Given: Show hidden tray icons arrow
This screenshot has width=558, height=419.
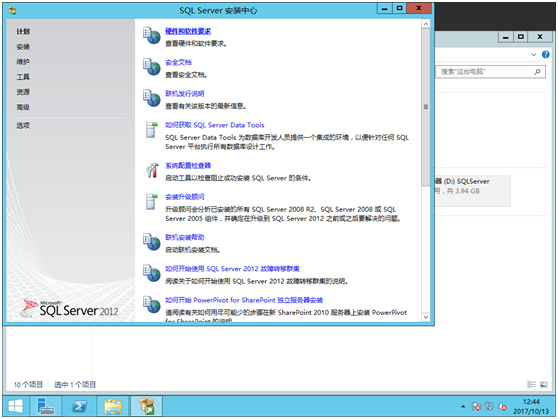Looking at the screenshot, I should pyautogui.click(x=463, y=406).
